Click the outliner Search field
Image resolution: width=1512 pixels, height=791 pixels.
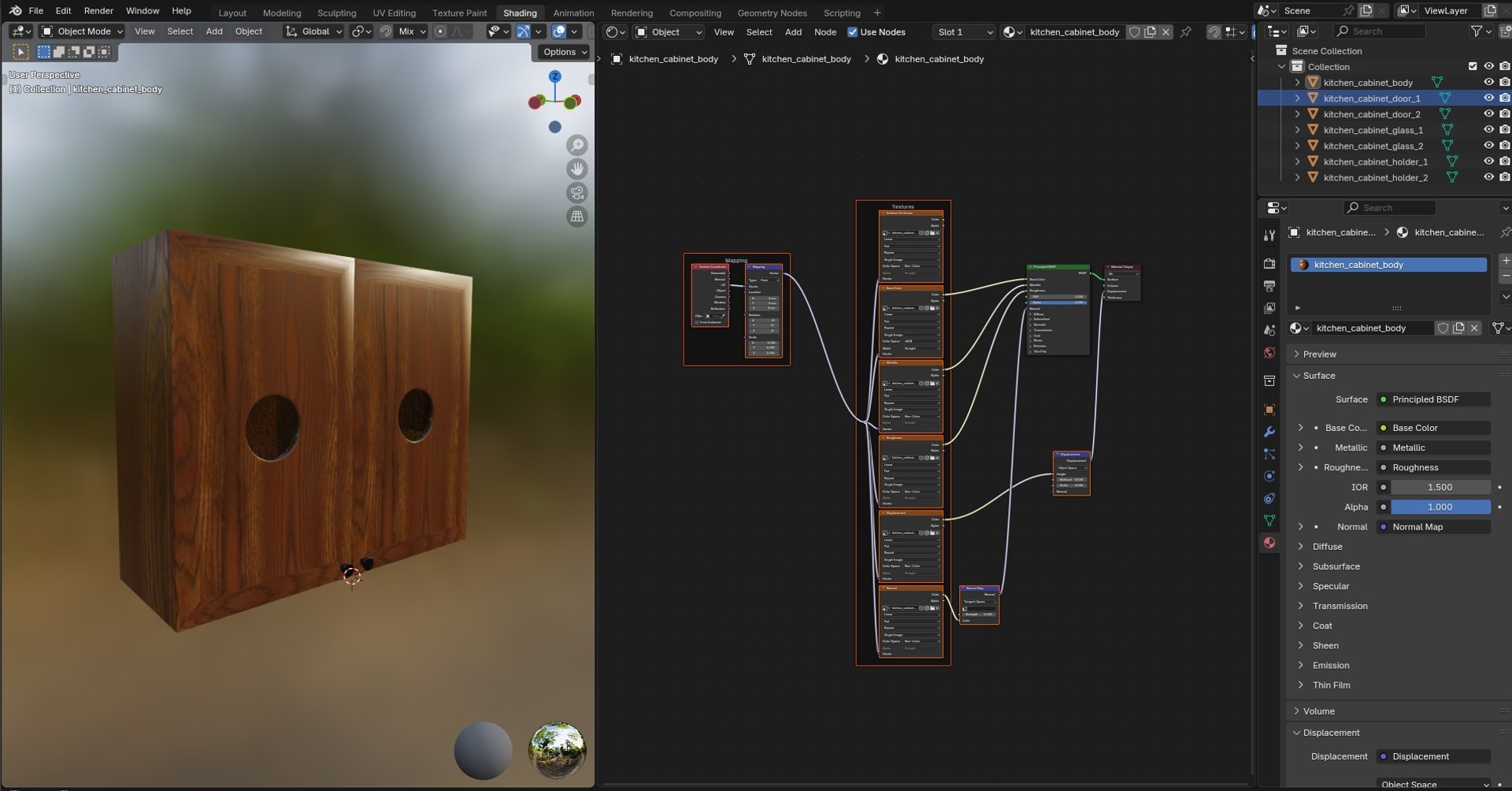pos(1380,31)
